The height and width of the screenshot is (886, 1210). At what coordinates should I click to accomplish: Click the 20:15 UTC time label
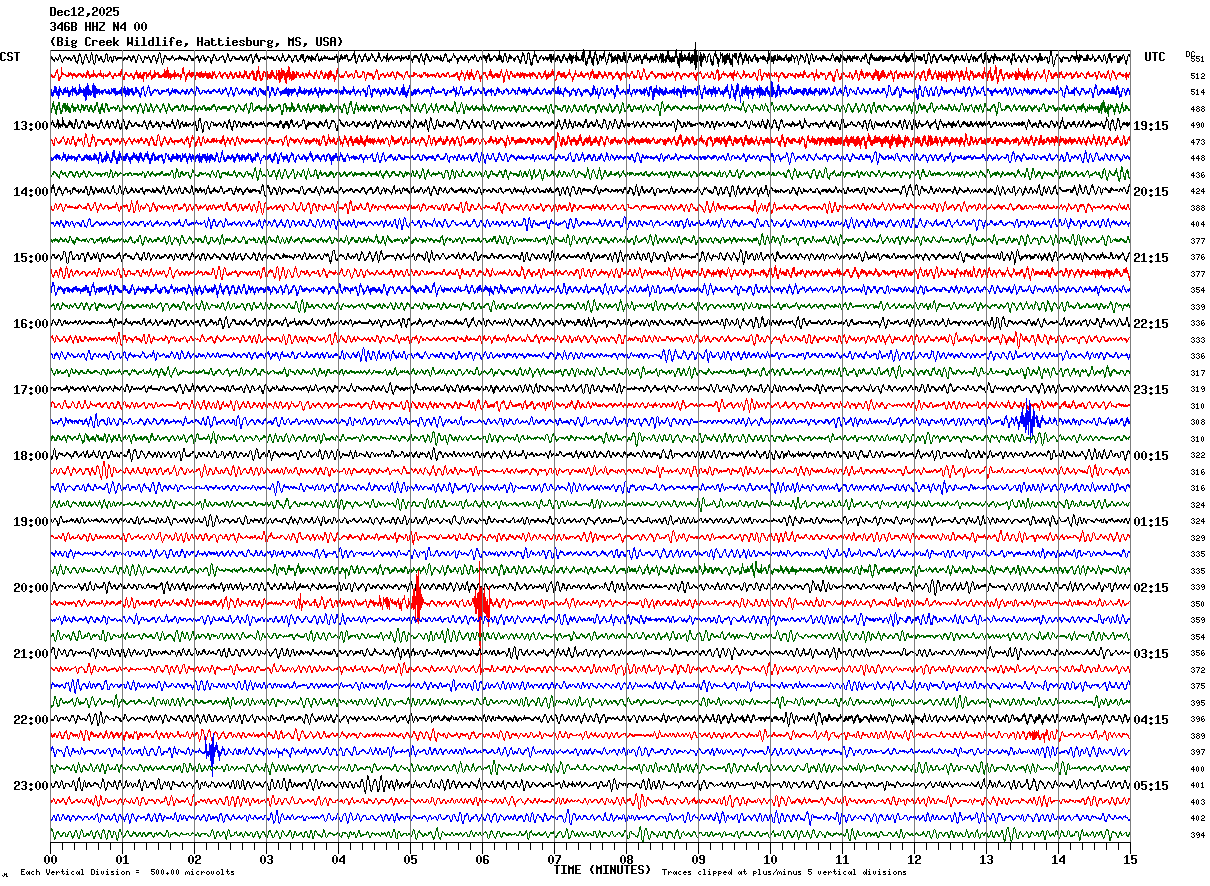[x=1150, y=192]
